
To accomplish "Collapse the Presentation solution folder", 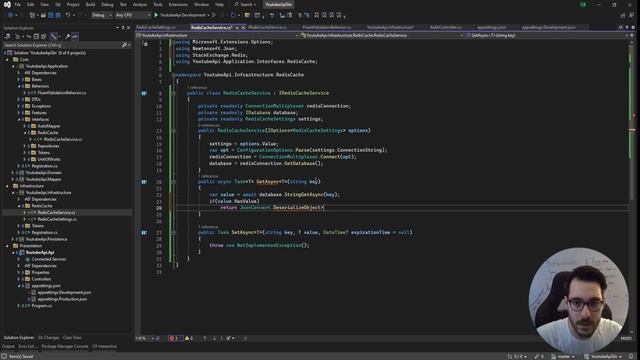I will pos(7,246).
